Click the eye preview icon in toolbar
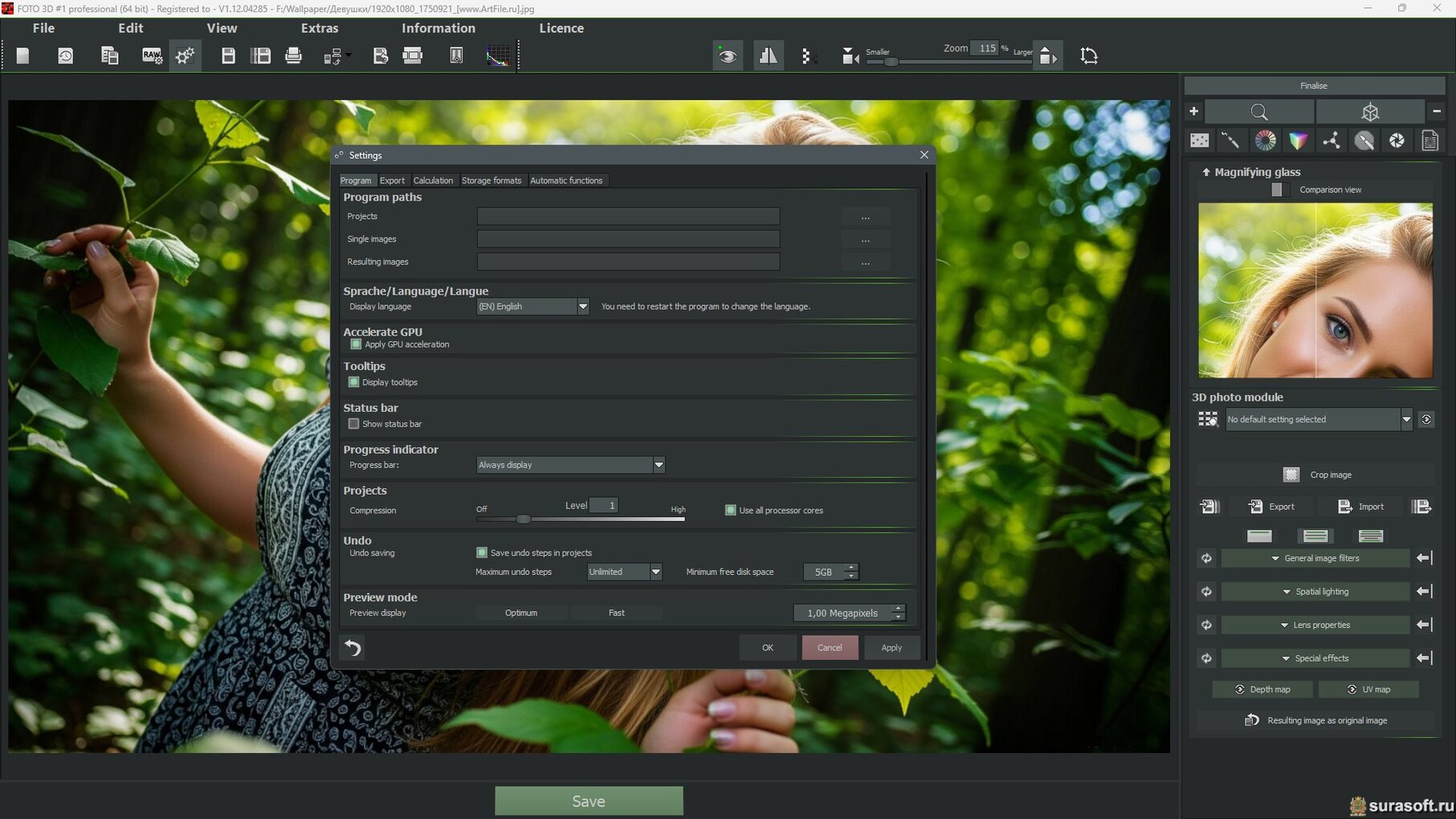 (x=728, y=55)
